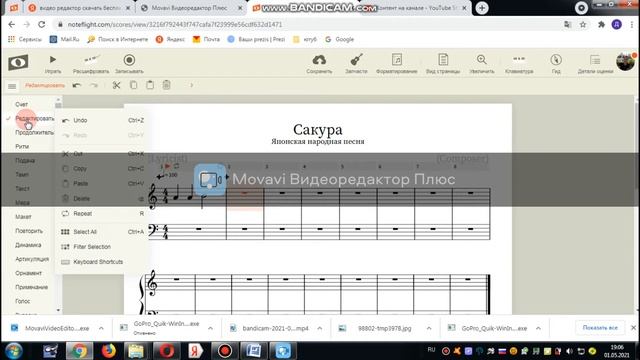Switch to Movavi Видеоредактор Плюс tab
The width and height of the screenshot is (640, 360).
coord(189,8)
